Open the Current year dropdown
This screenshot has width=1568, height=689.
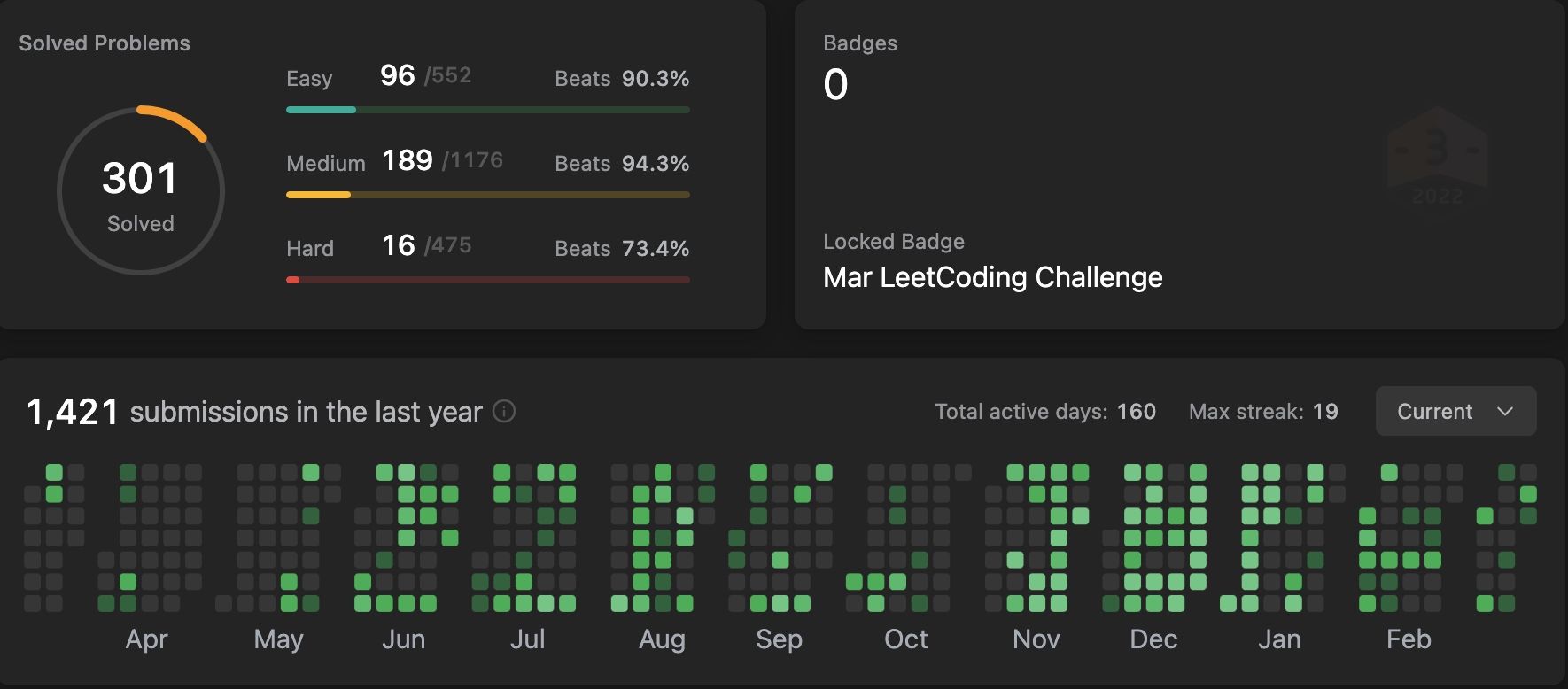coord(1455,411)
